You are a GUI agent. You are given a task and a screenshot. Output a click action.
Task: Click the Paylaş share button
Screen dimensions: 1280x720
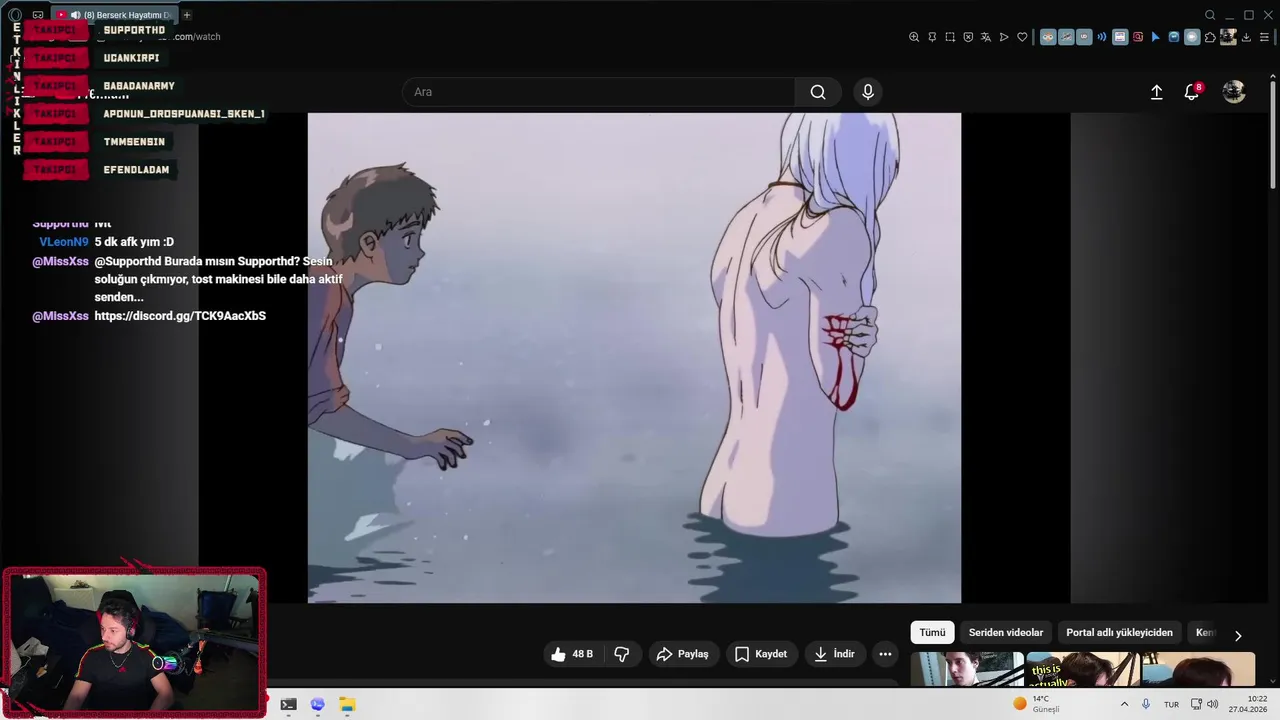[682, 654]
